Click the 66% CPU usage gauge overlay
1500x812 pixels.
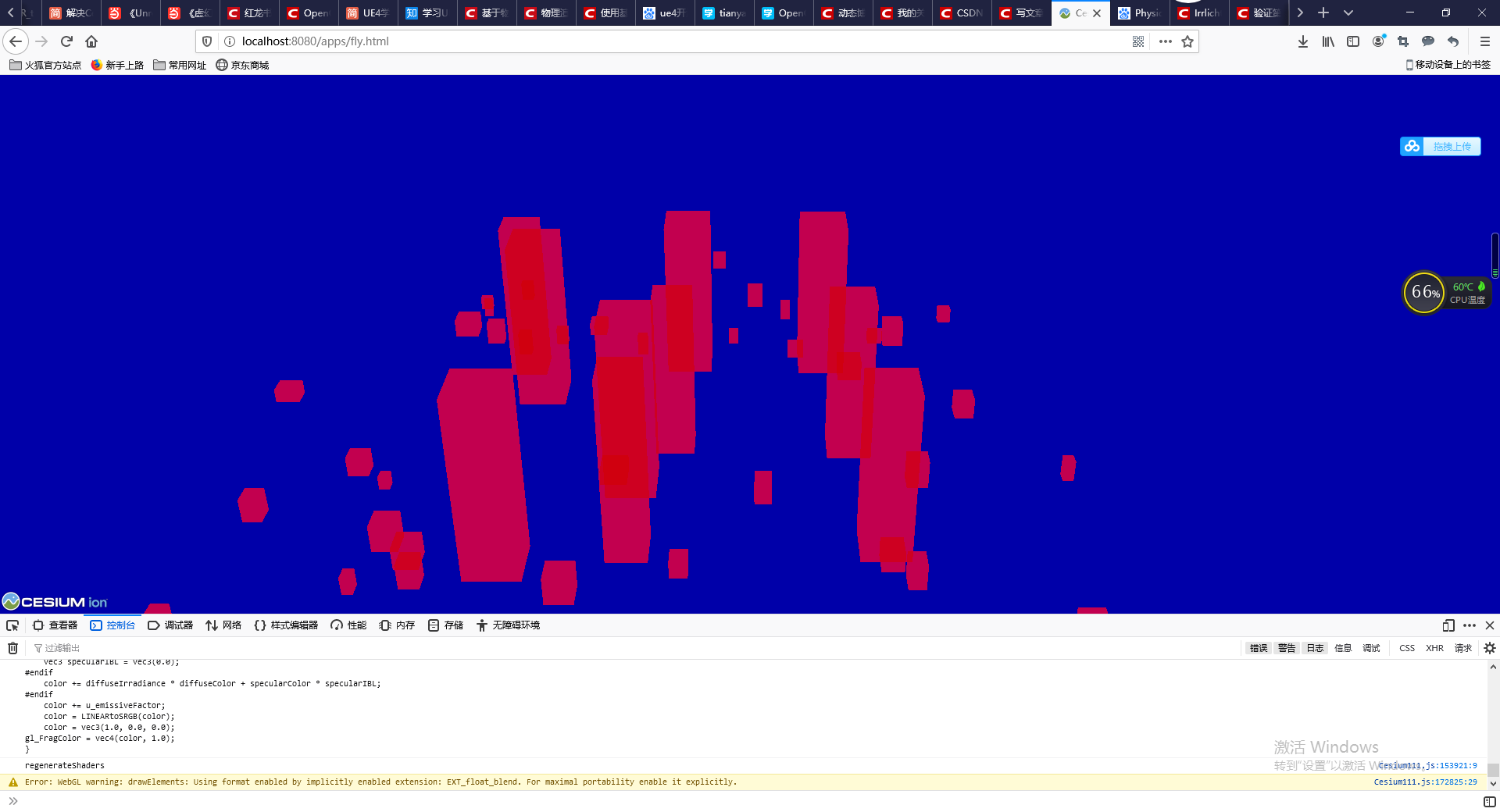click(x=1423, y=293)
